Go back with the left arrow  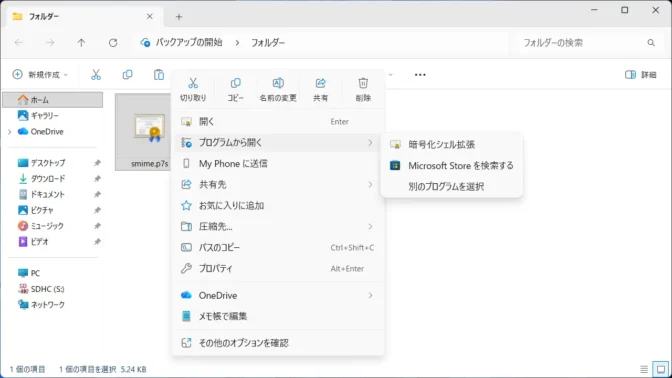[19, 43]
